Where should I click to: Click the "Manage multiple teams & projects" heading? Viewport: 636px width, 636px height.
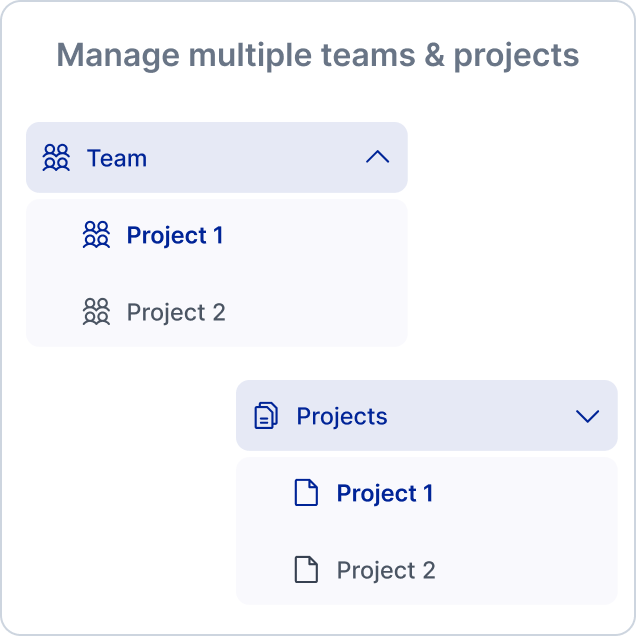pyautogui.click(x=318, y=56)
